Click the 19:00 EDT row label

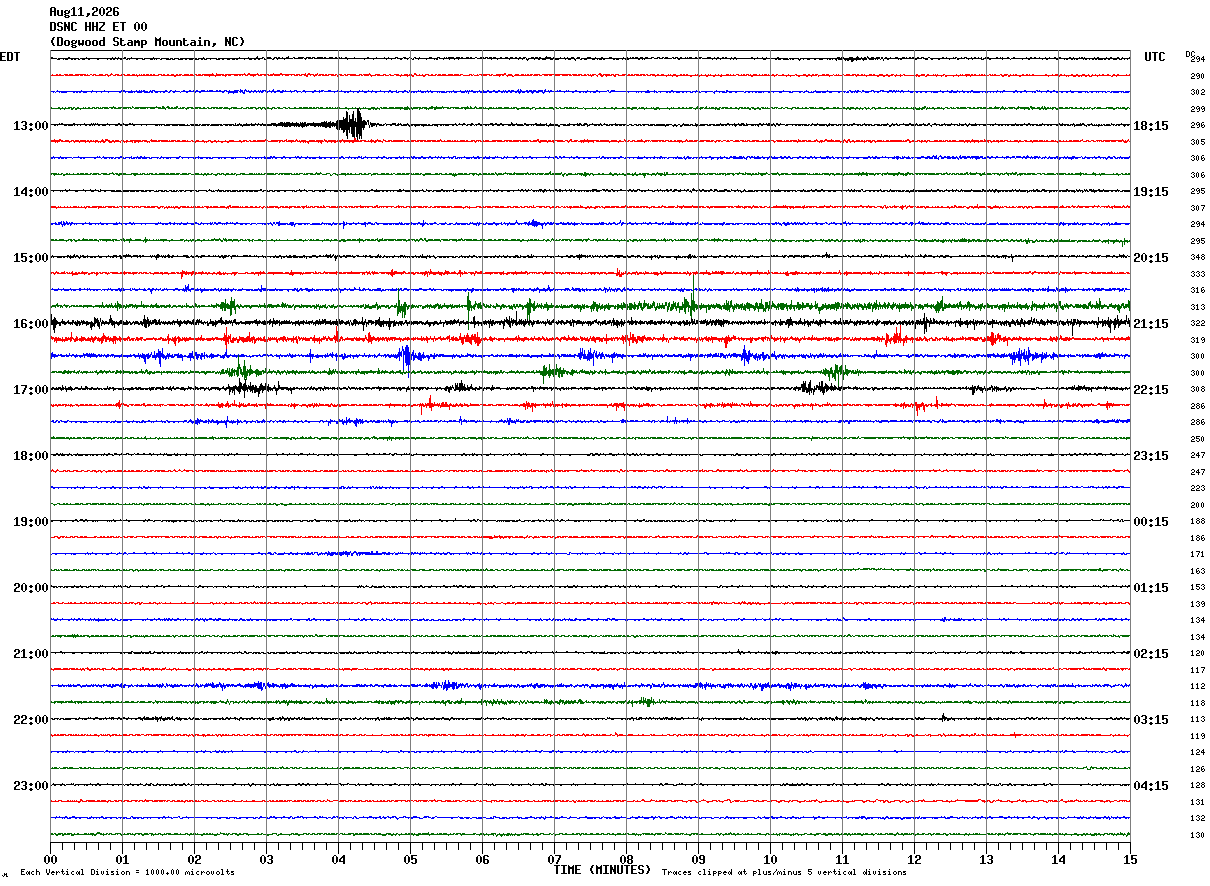click(x=31, y=522)
